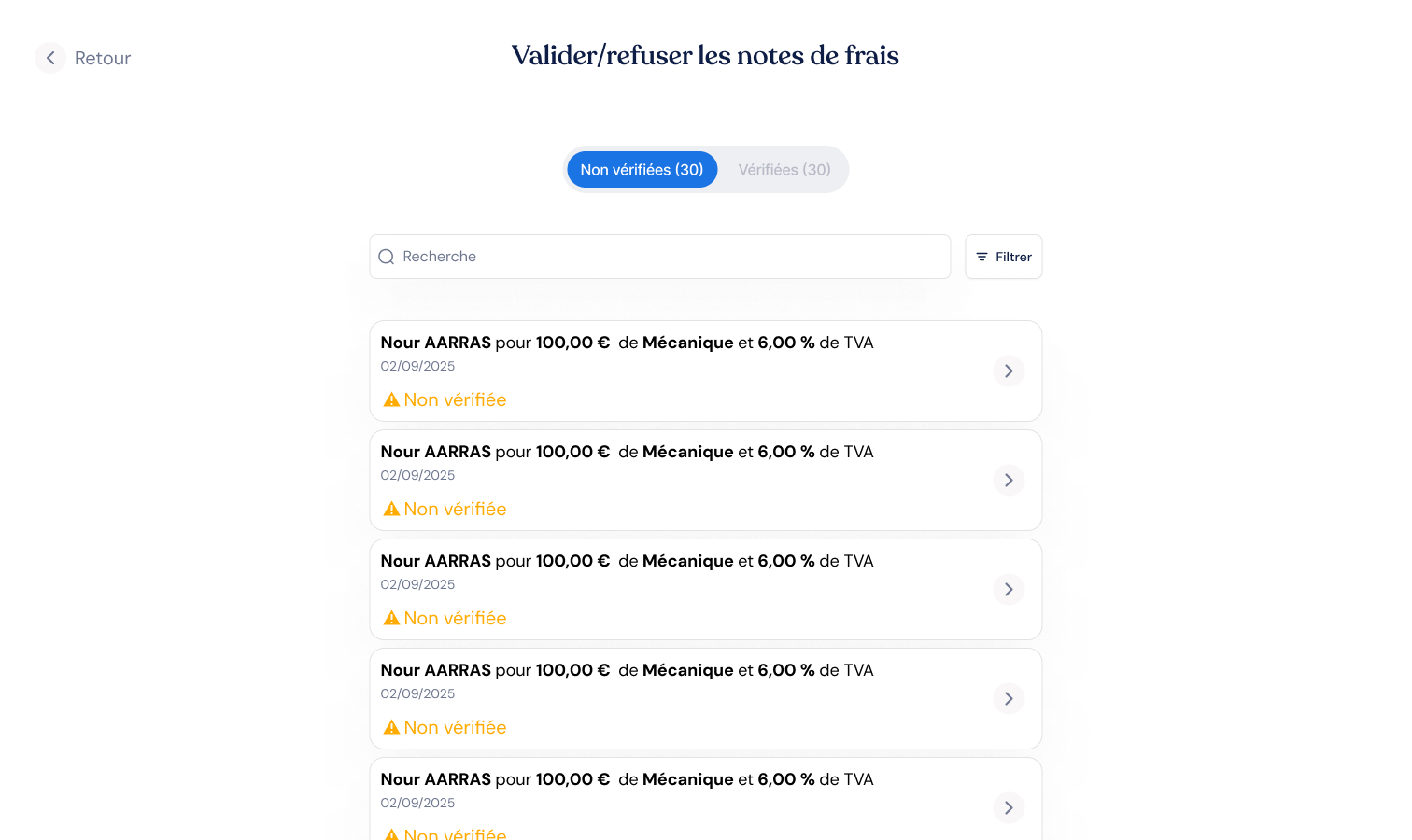Click the magnifying glass search icon
This screenshot has width=1412, height=840.
[x=386, y=257]
